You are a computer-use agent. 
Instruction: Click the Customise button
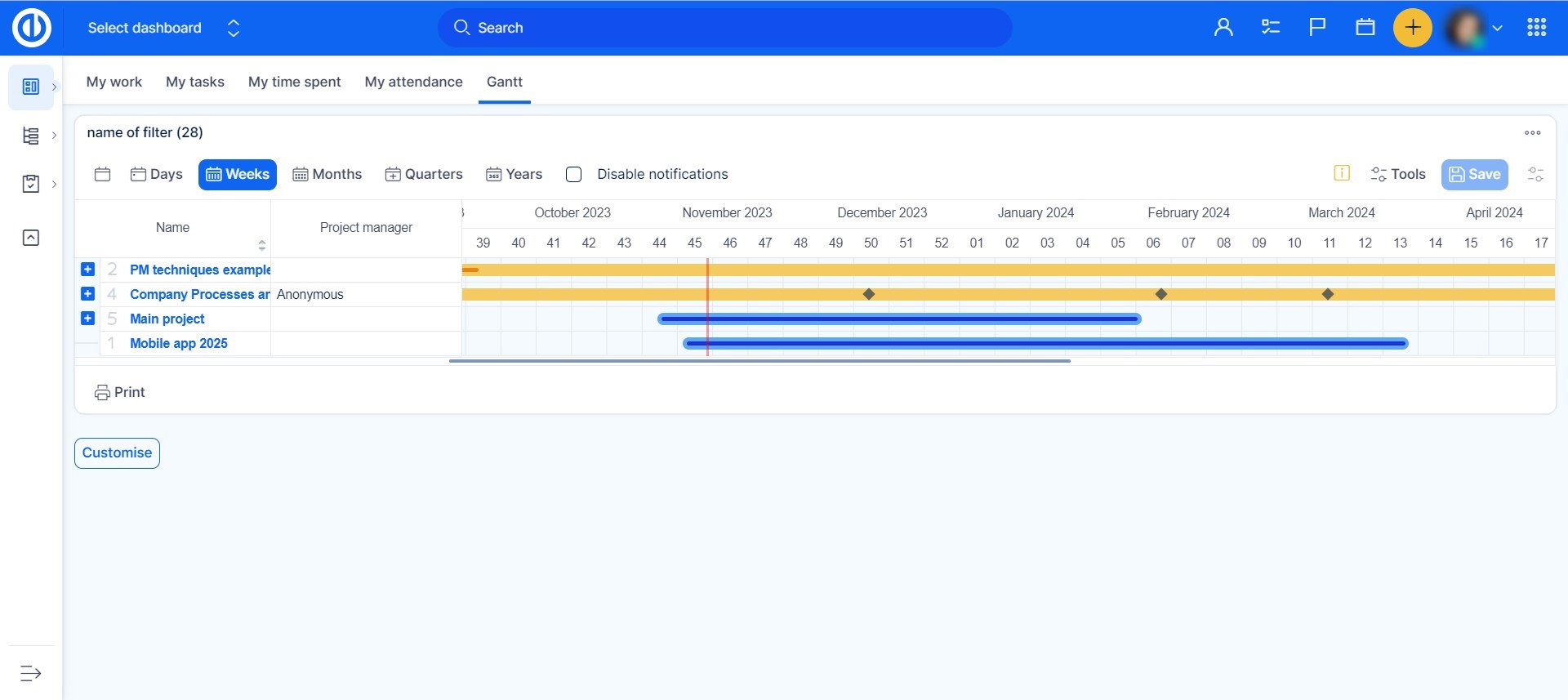[117, 453]
